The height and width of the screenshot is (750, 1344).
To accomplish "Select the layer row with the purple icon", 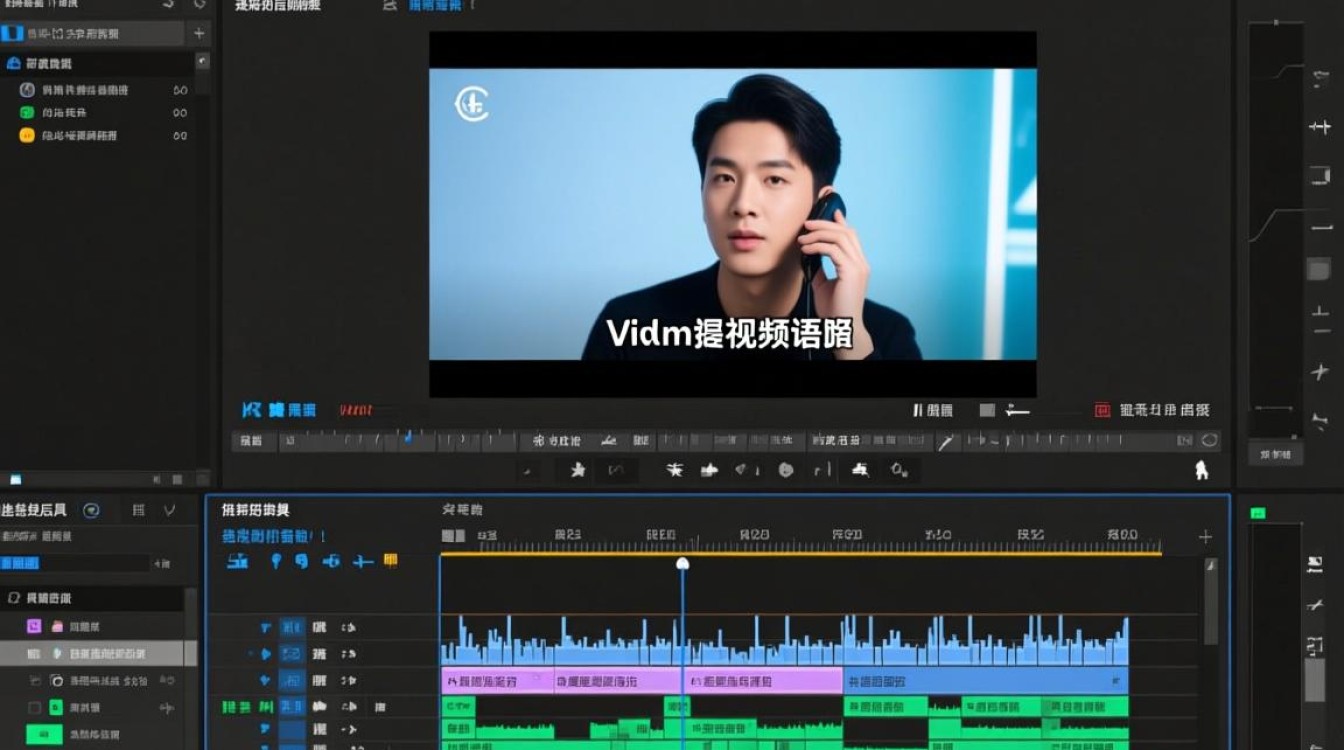I will click(x=92, y=626).
